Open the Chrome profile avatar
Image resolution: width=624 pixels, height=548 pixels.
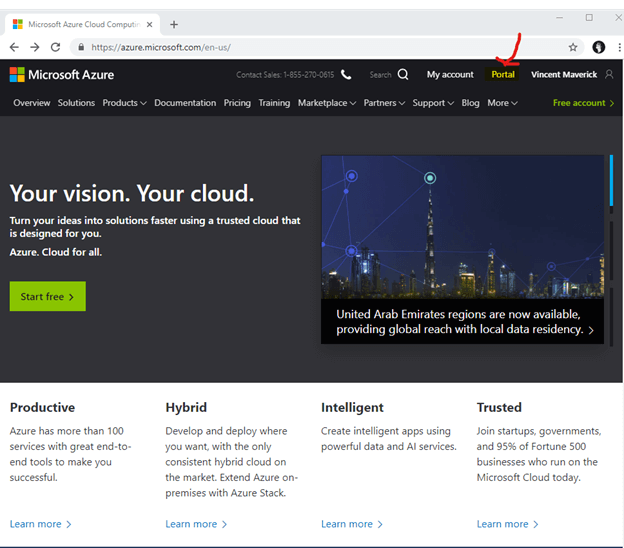coord(599,47)
